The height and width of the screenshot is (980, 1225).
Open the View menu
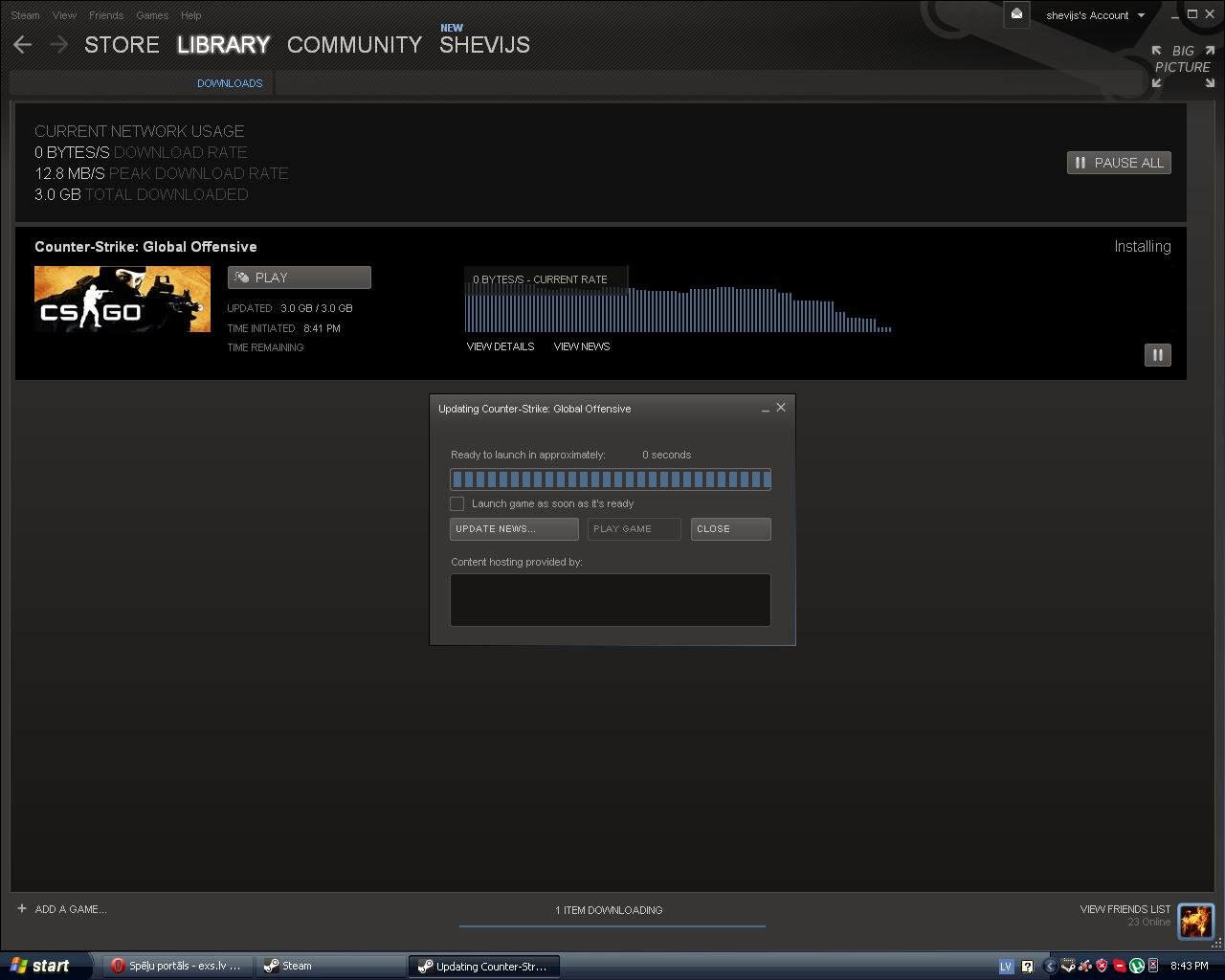(x=64, y=15)
